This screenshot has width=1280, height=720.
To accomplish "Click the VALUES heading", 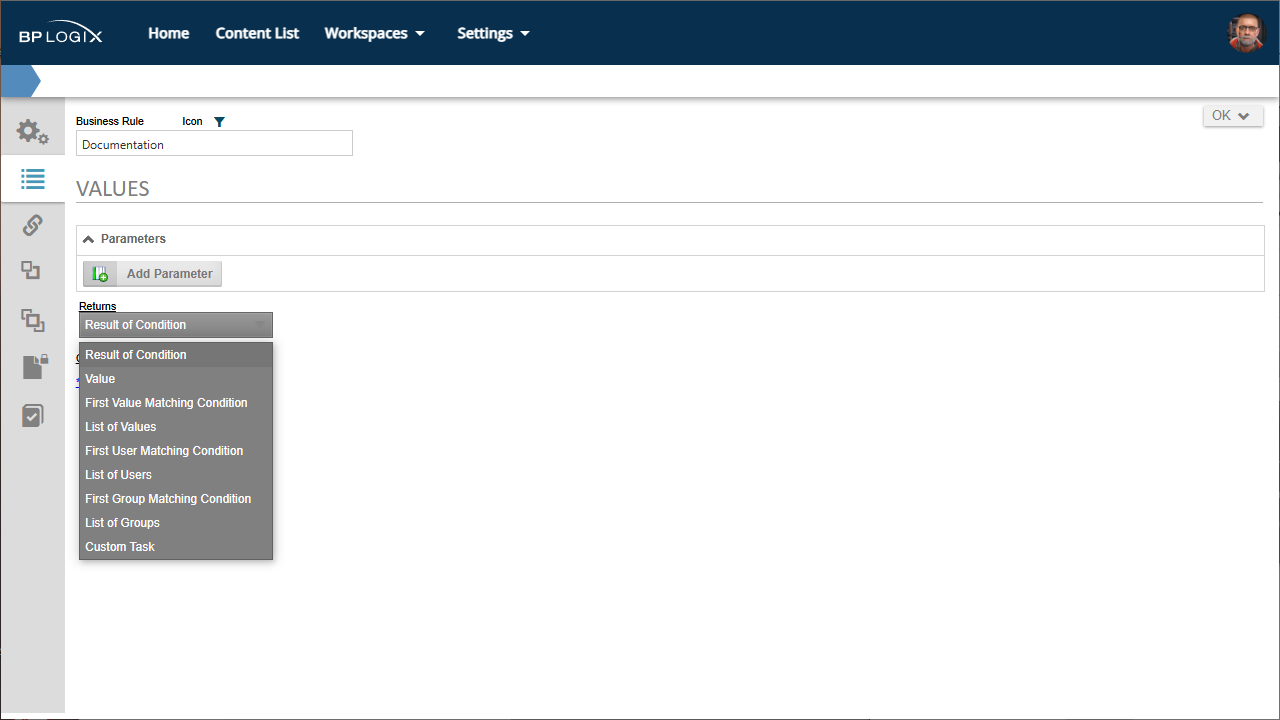I will pyautogui.click(x=113, y=188).
